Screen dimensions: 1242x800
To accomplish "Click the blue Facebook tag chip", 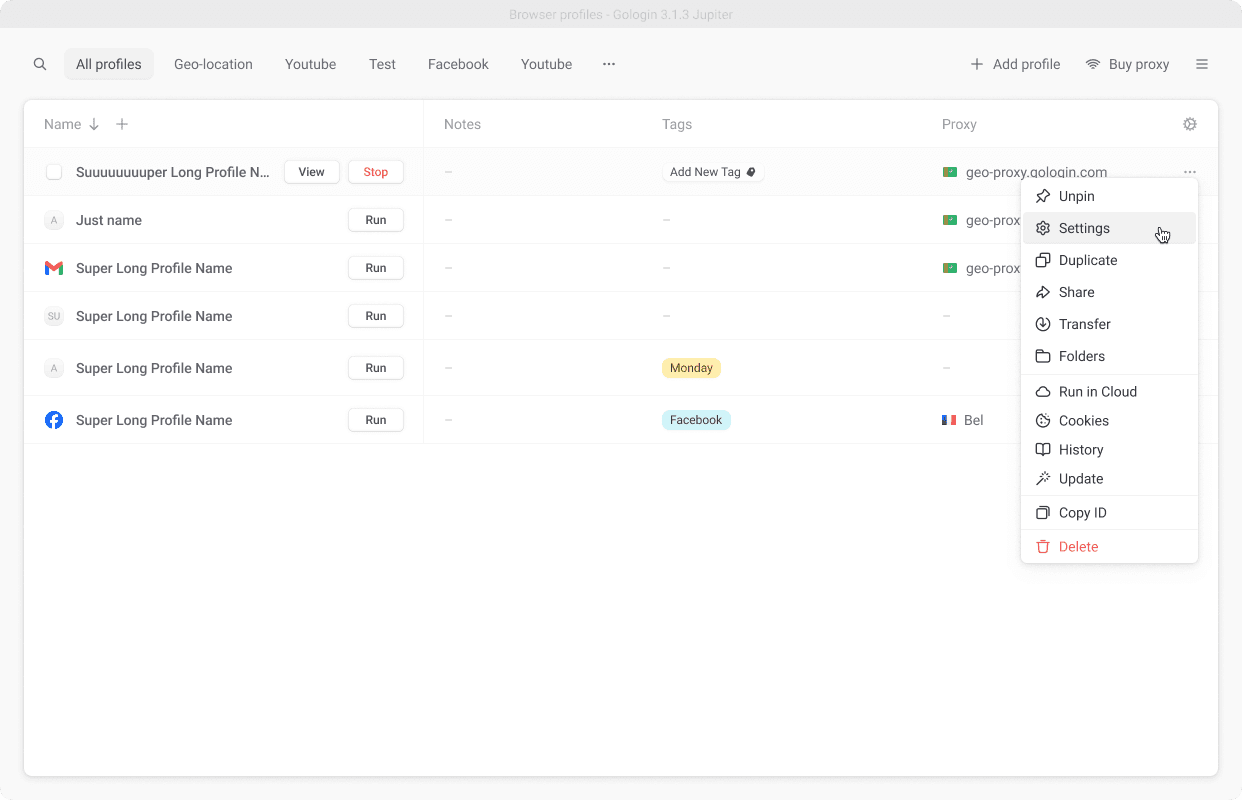I will (x=696, y=420).
